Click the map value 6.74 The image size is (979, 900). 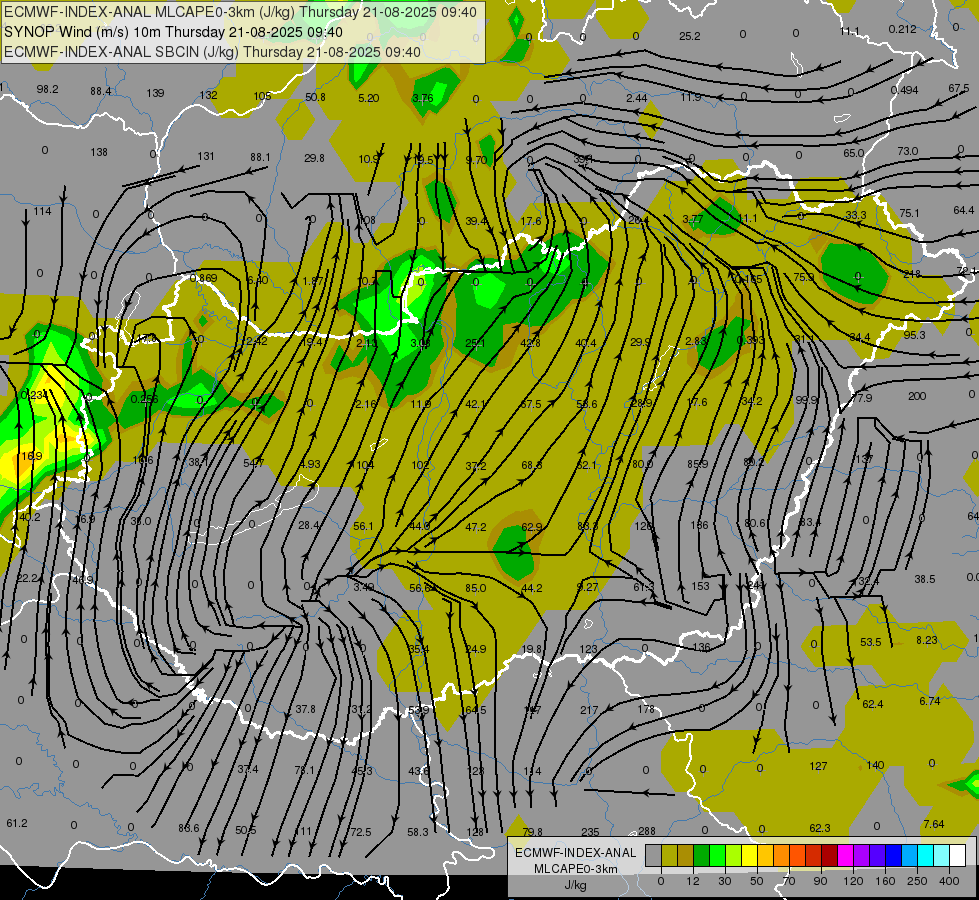tap(930, 701)
